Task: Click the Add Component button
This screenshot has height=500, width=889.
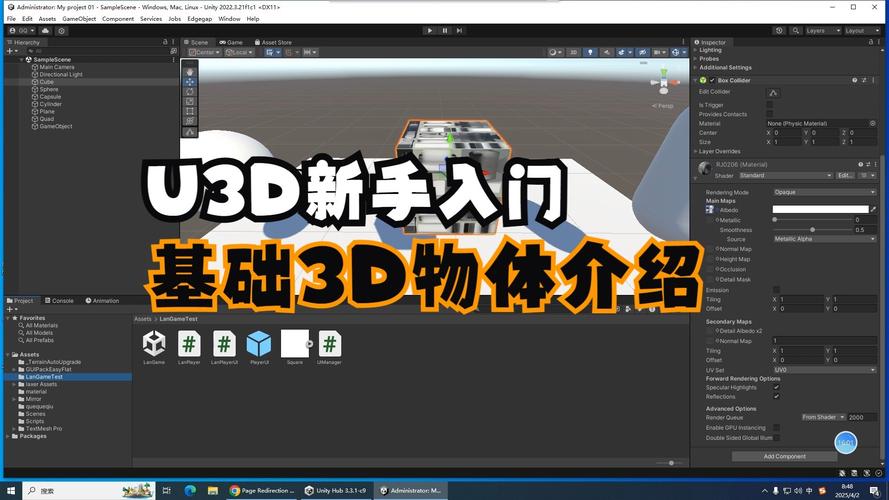Action: pyautogui.click(x=784, y=456)
